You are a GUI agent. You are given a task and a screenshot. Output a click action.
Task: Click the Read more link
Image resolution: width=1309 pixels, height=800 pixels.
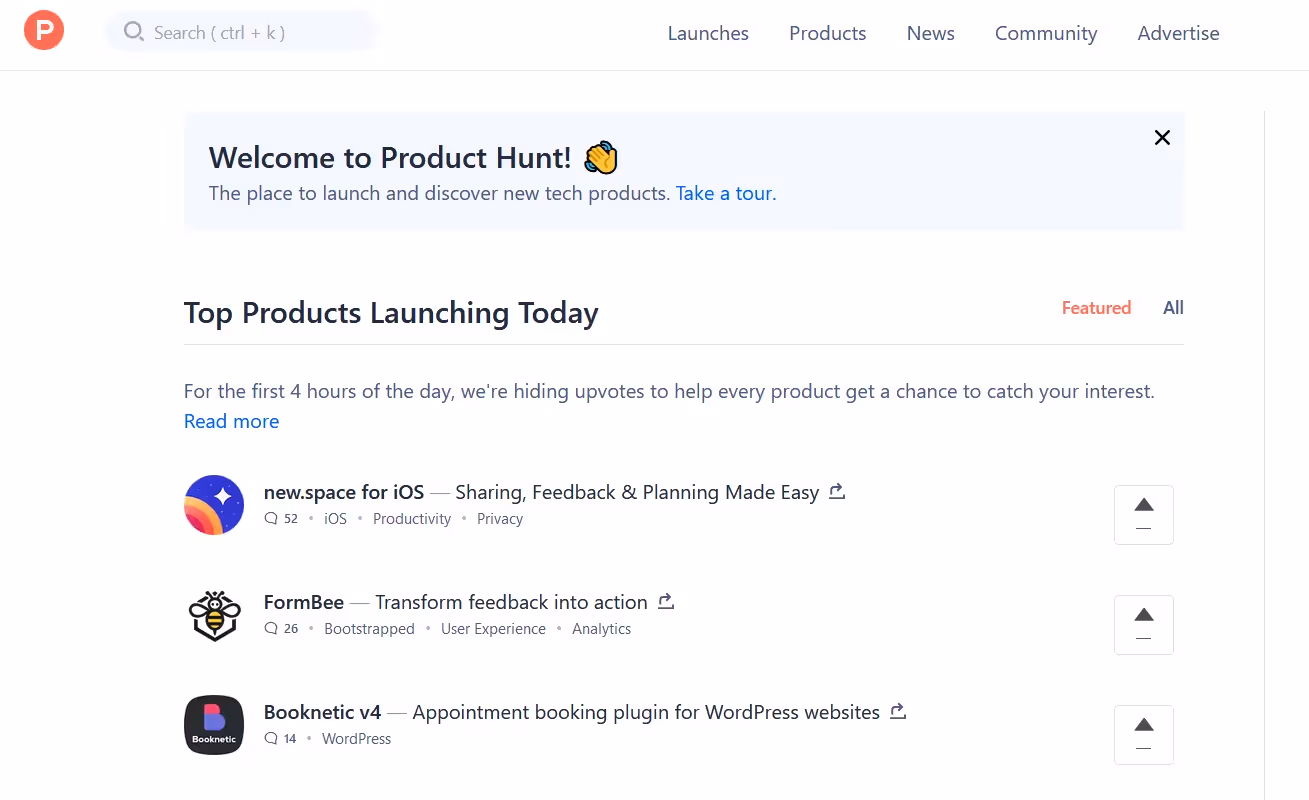point(231,421)
